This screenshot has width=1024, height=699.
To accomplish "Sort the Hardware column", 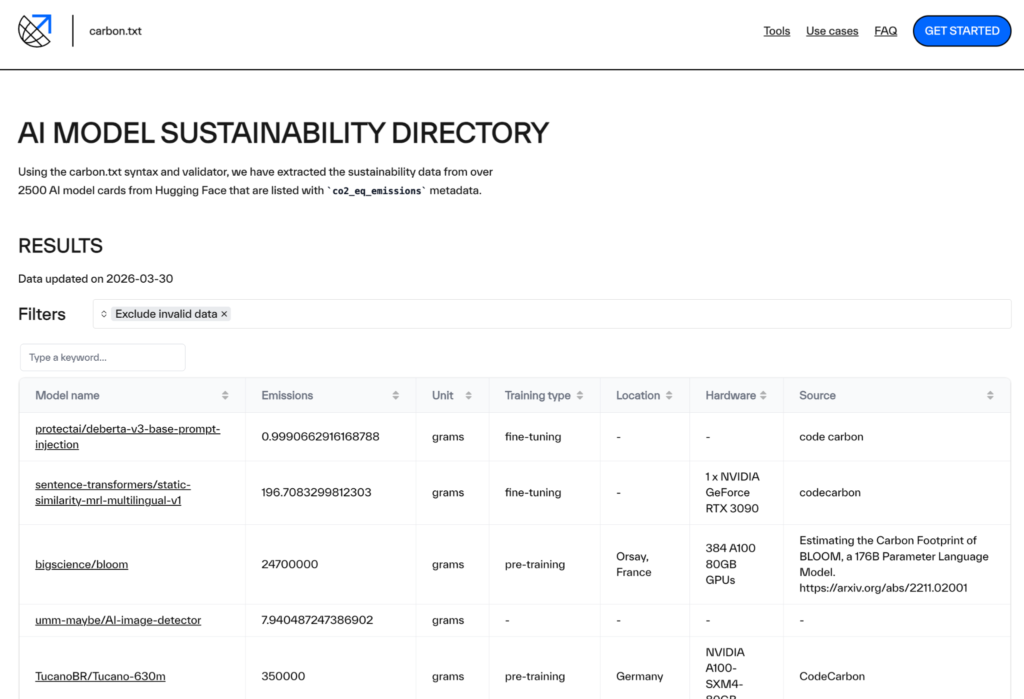I will (x=762, y=395).
